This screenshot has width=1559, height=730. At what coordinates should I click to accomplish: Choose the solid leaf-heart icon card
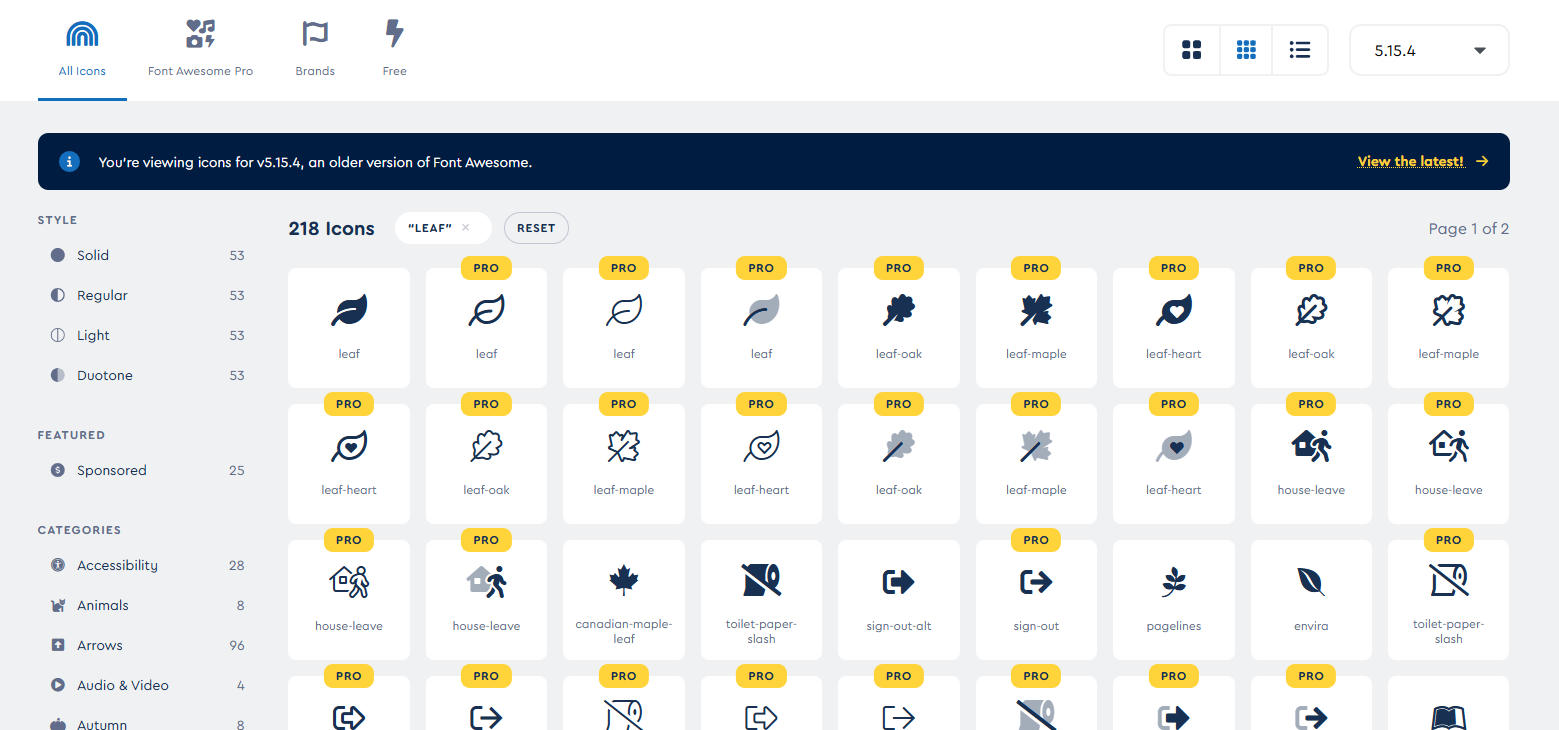pos(1174,328)
